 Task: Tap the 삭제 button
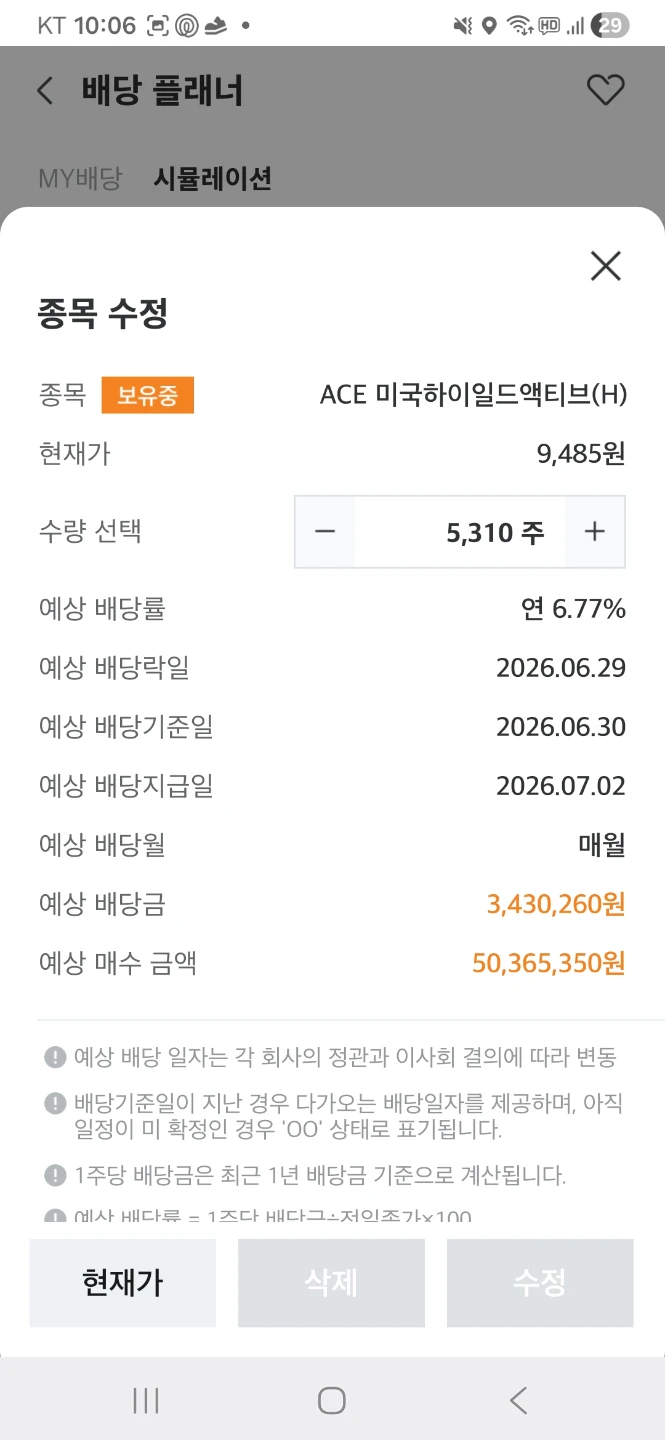click(331, 1283)
